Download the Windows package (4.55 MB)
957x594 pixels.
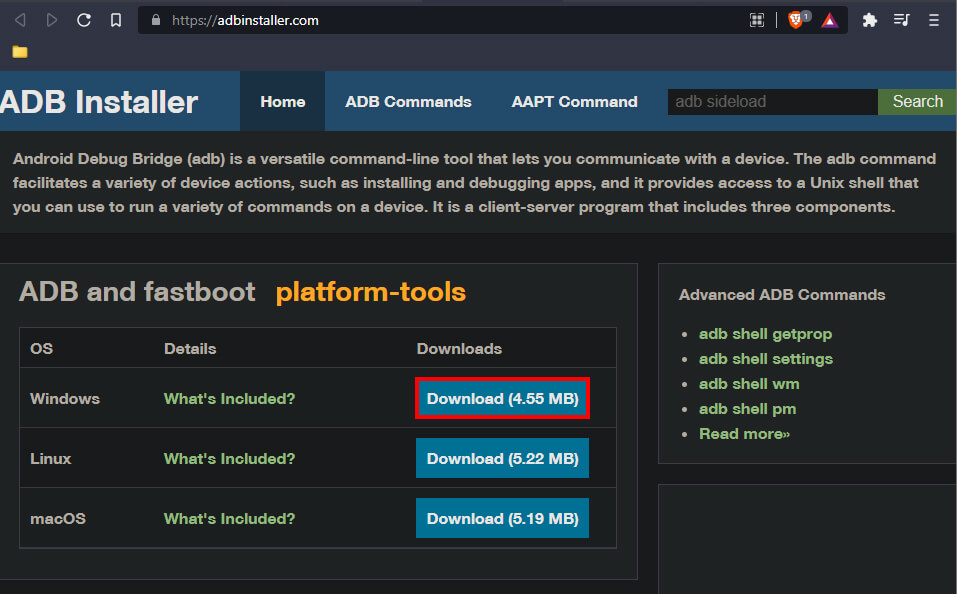pos(502,398)
